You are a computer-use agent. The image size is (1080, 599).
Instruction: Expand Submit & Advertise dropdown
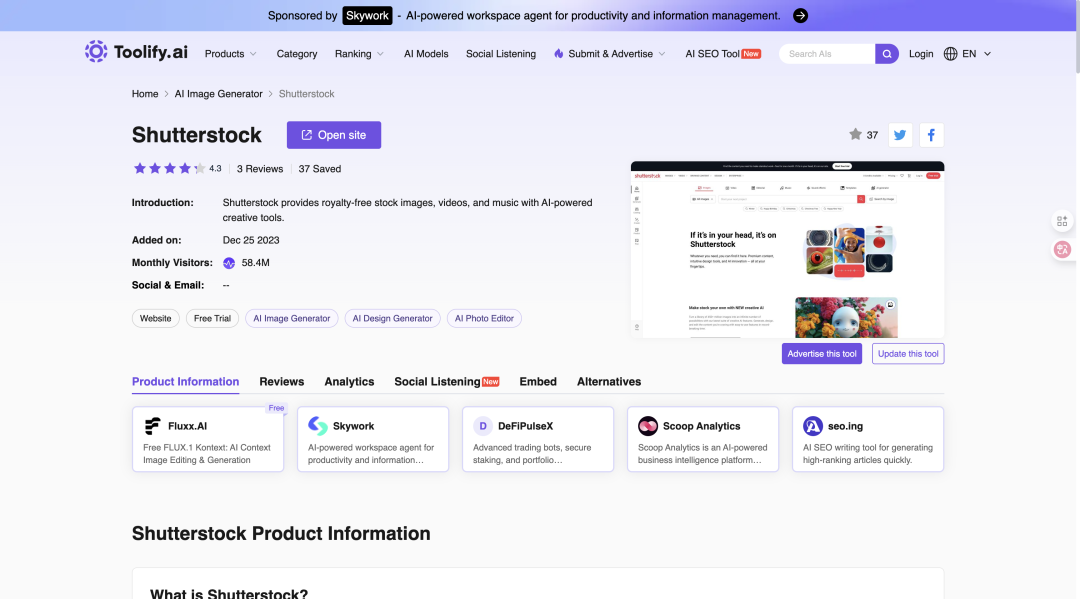click(616, 54)
